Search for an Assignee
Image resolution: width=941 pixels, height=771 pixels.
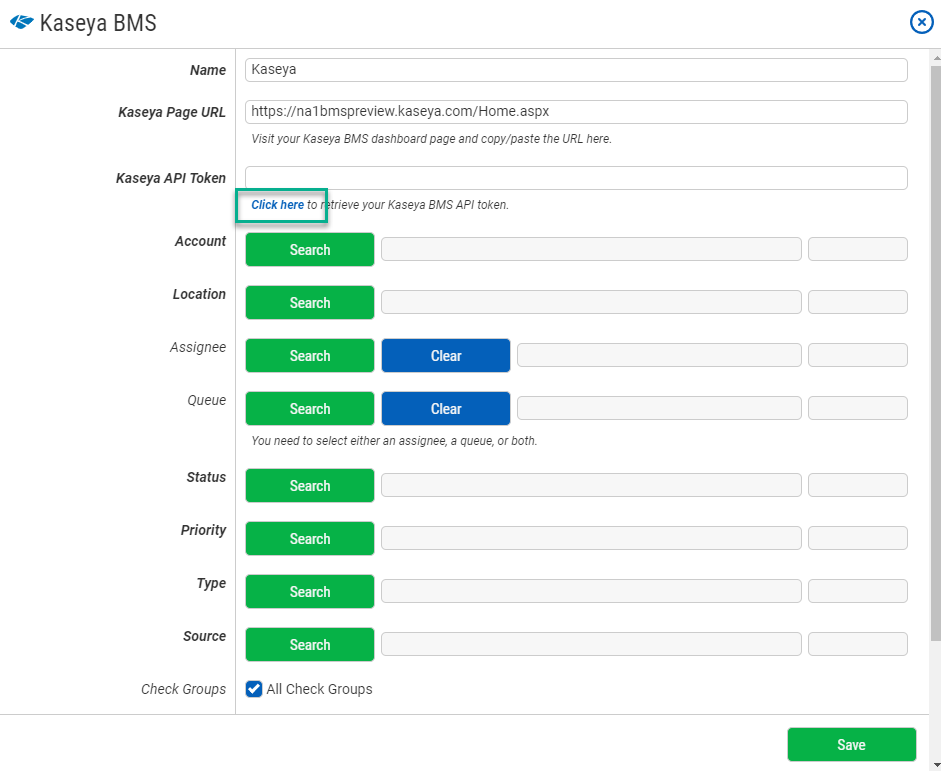point(309,355)
